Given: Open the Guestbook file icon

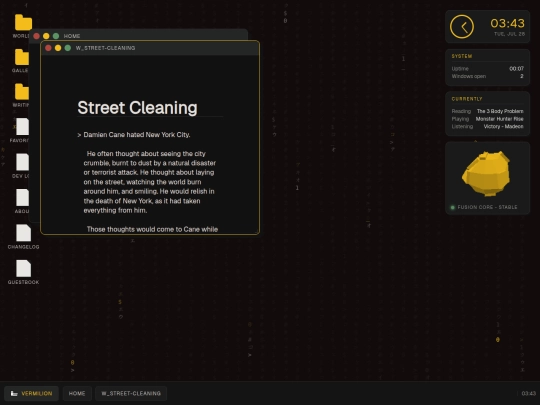Looking at the screenshot, I should (23, 269).
